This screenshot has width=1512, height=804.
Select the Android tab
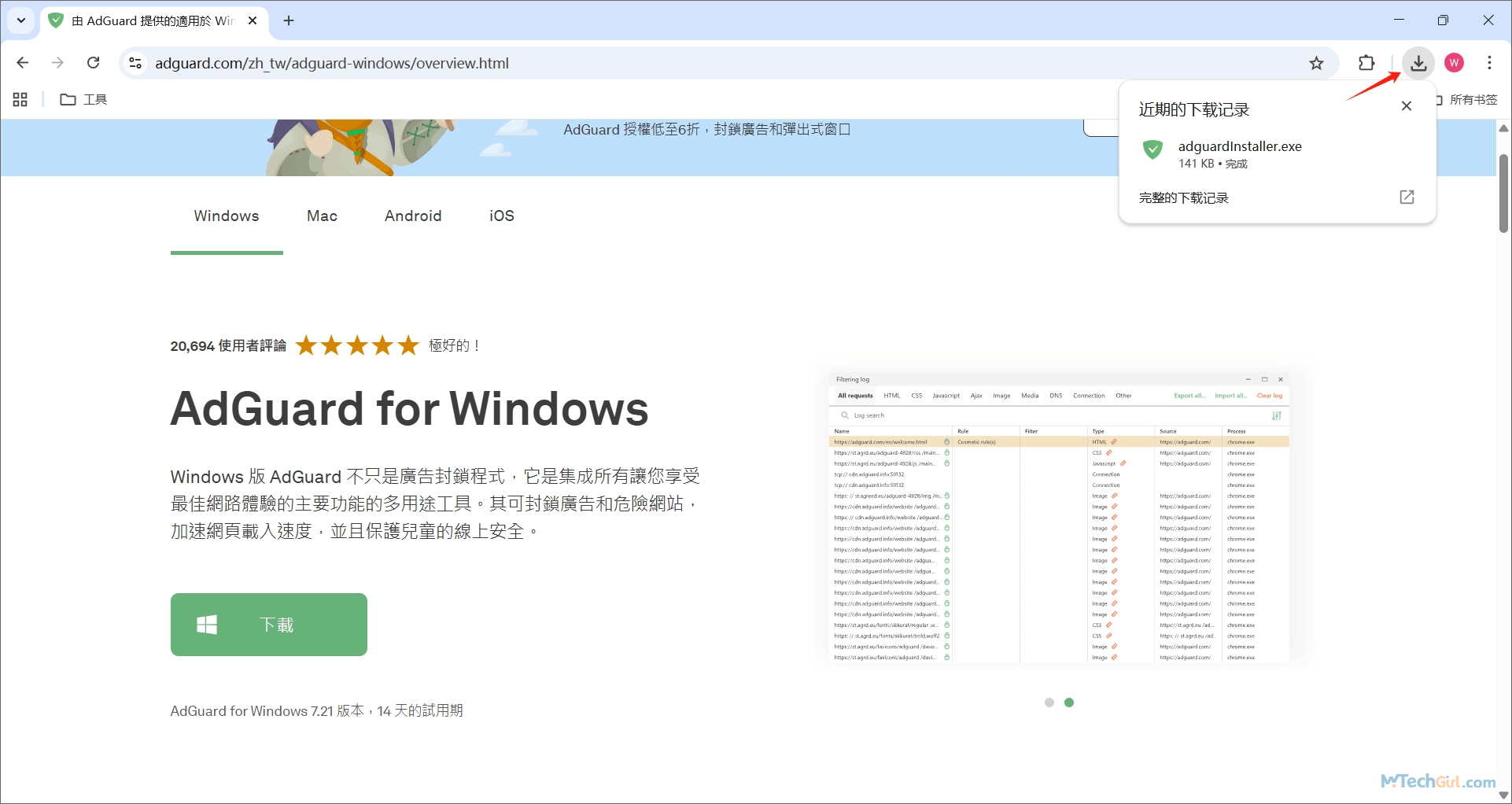pos(413,216)
